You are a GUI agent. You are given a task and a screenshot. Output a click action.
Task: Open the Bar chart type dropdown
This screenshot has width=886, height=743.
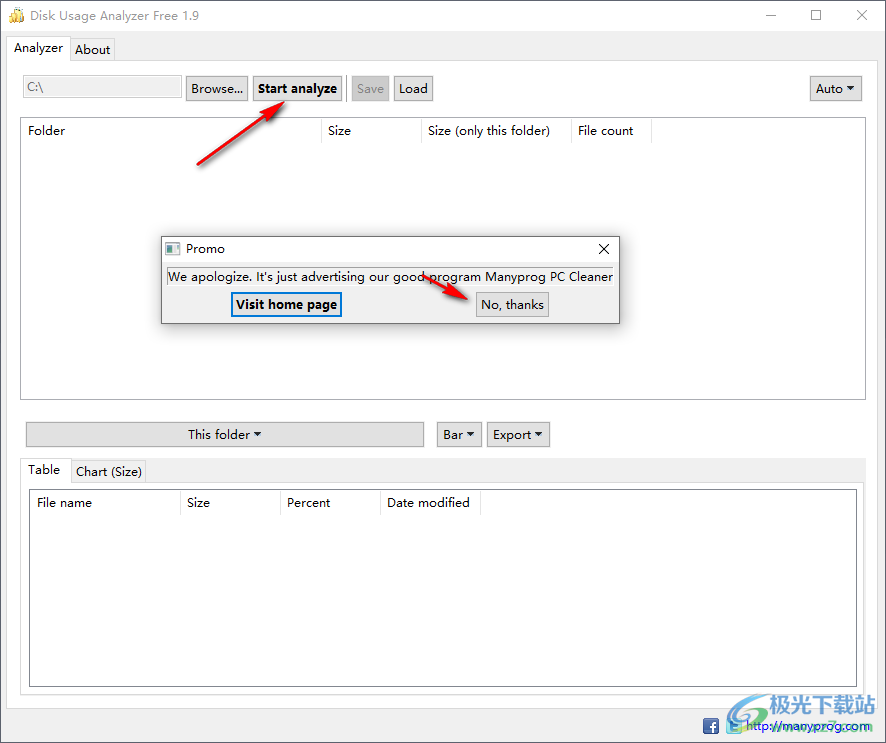tap(459, 434)
